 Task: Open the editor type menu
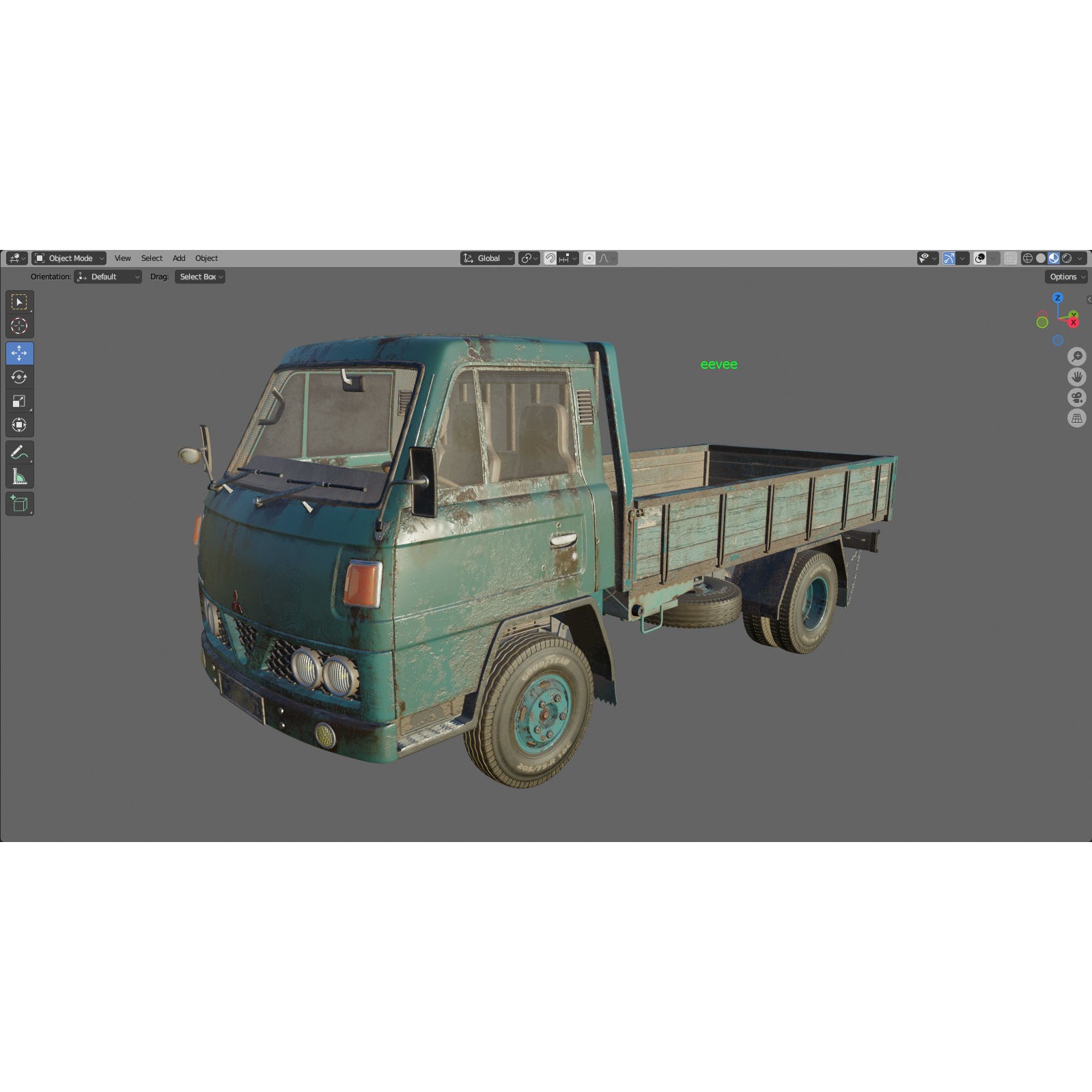pos(16,258)
